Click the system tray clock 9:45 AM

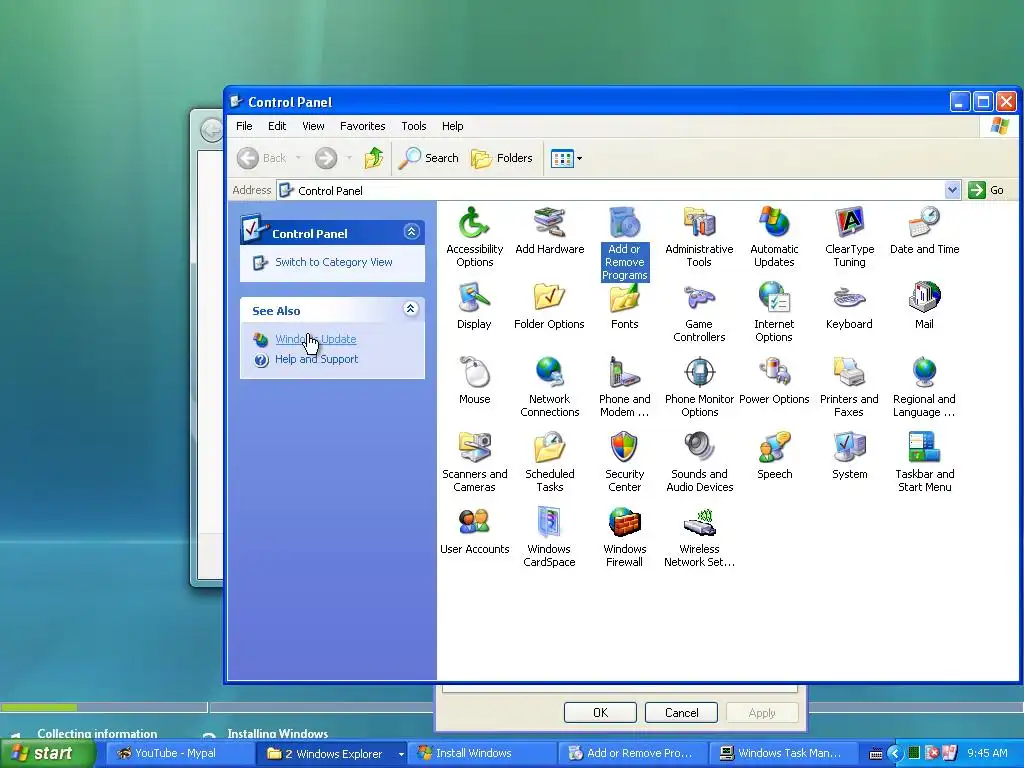[x=987, y=753]
